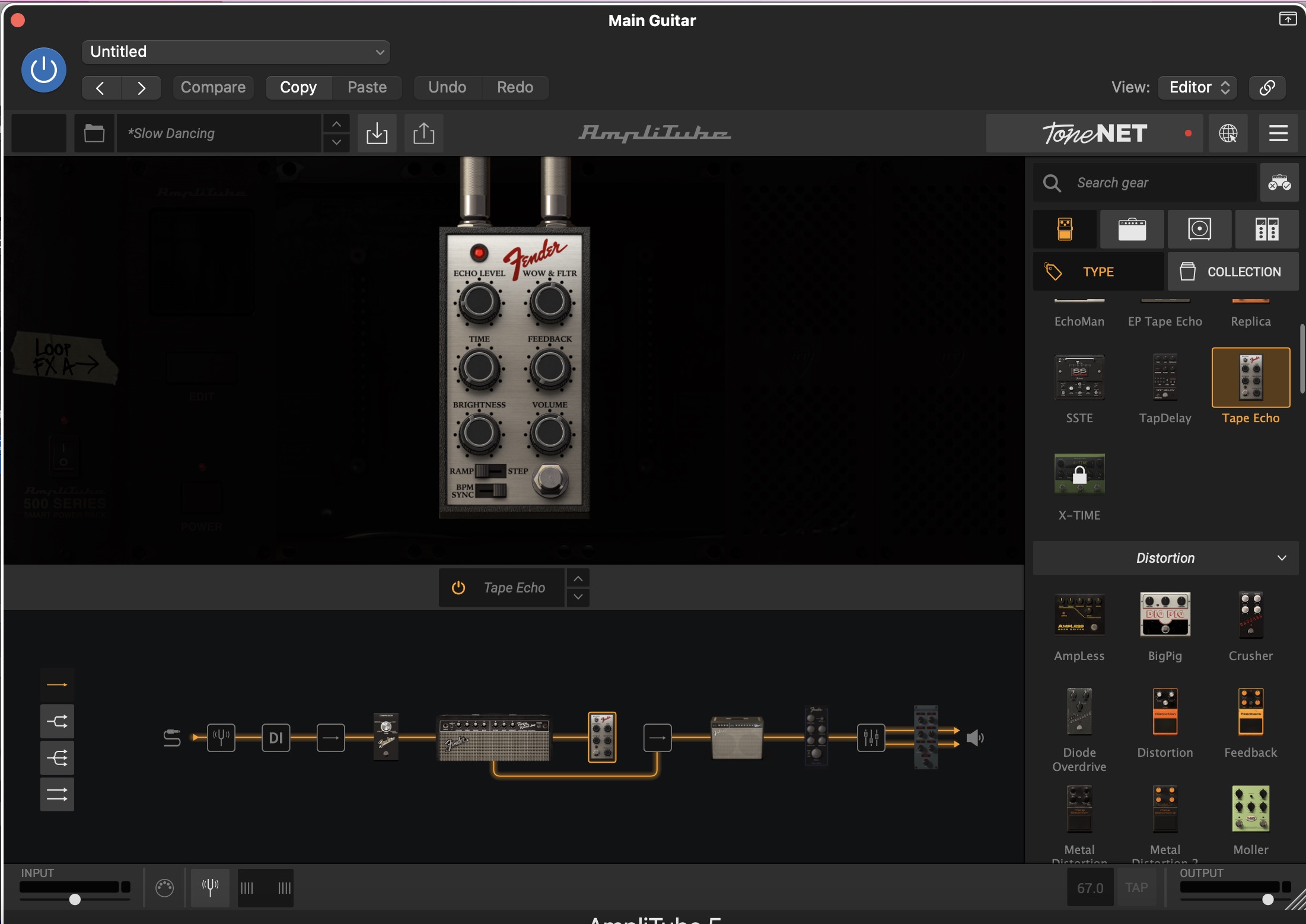Select the cabinet speaker gear category
The image size is (1306, 924).
(1199, 229)
